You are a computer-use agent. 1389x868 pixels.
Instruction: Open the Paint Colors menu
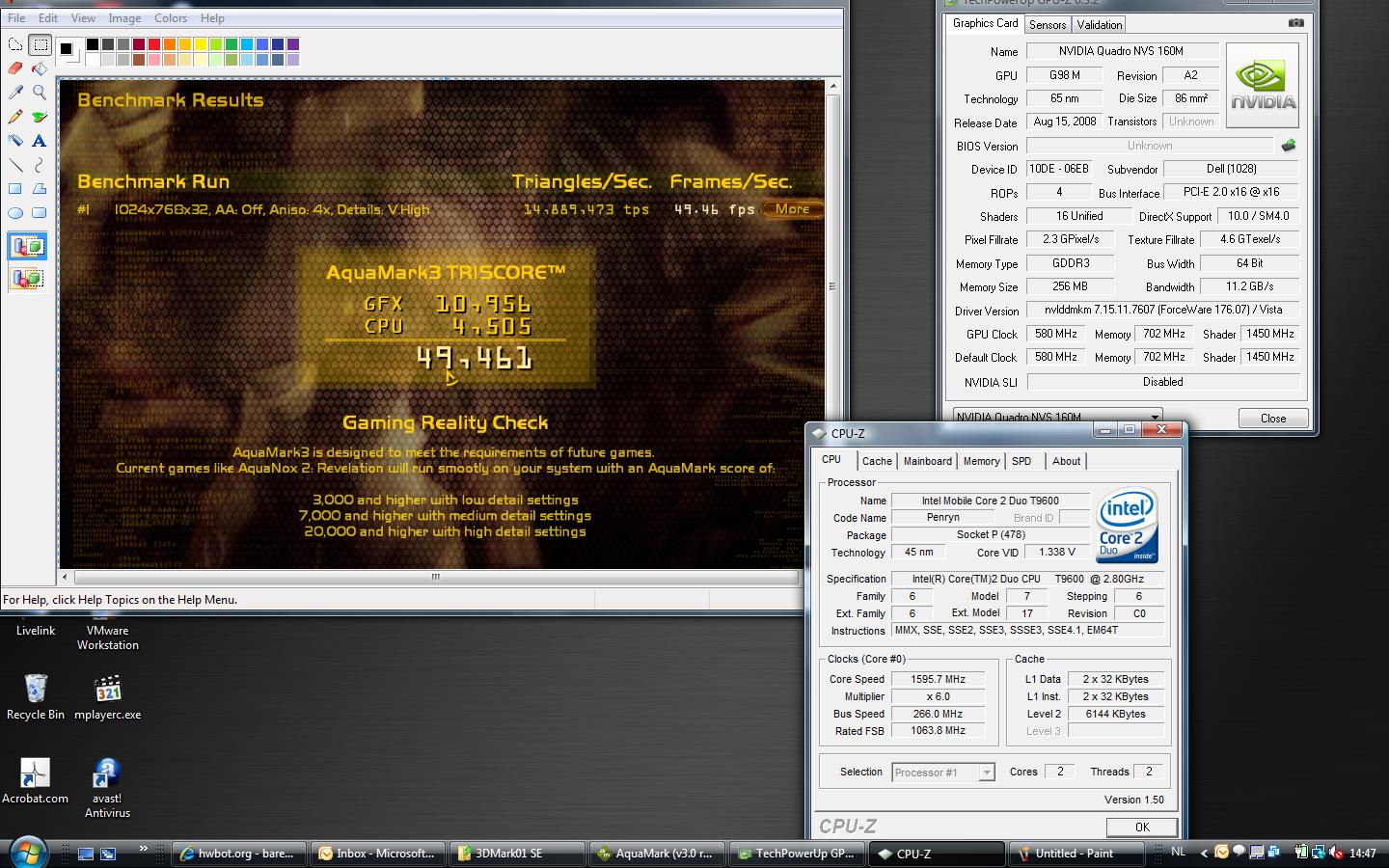tap(171, 17)
